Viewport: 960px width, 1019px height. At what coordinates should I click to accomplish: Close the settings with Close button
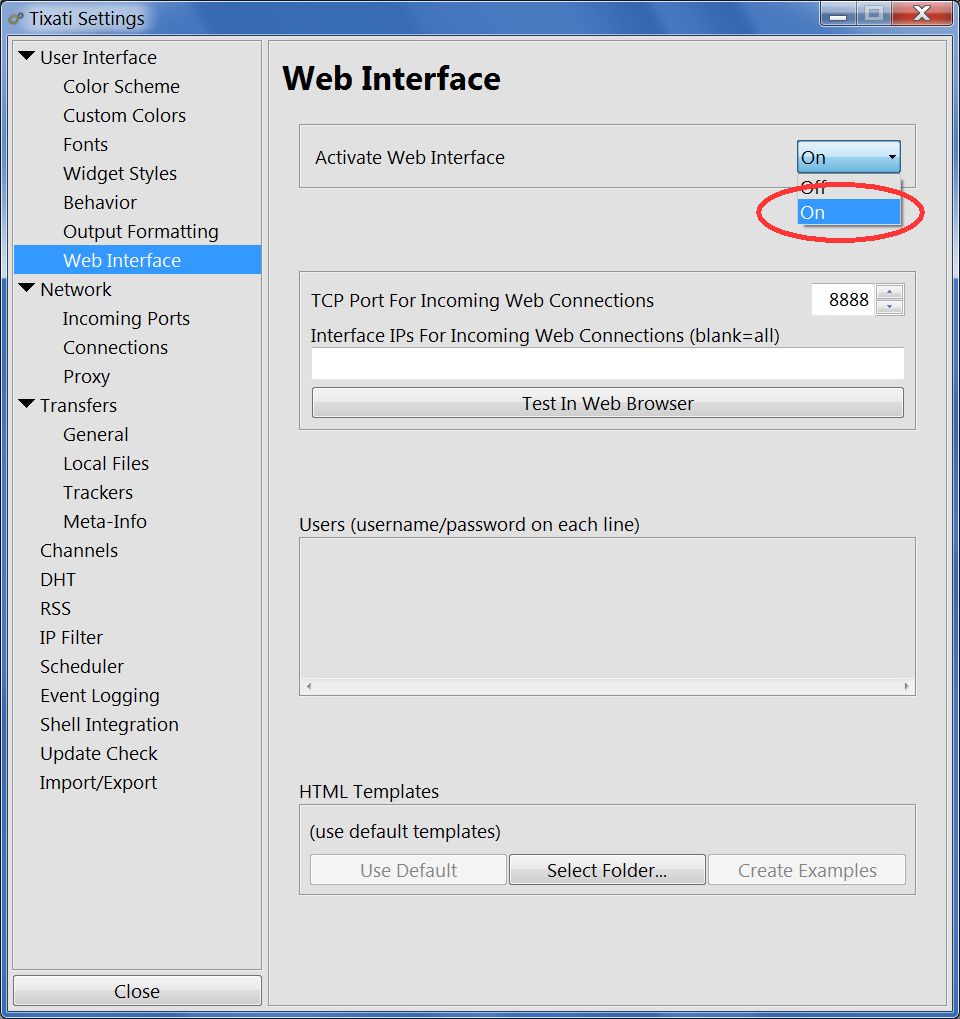coord(137,990)
